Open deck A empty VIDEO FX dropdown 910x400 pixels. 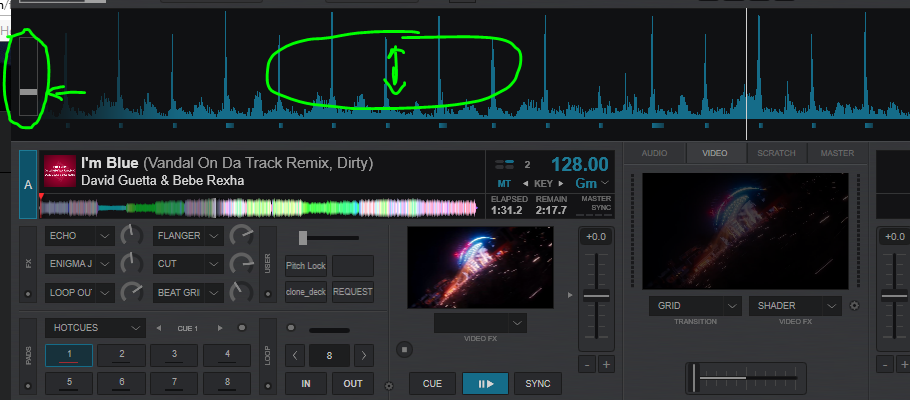[x=481, y=323]
